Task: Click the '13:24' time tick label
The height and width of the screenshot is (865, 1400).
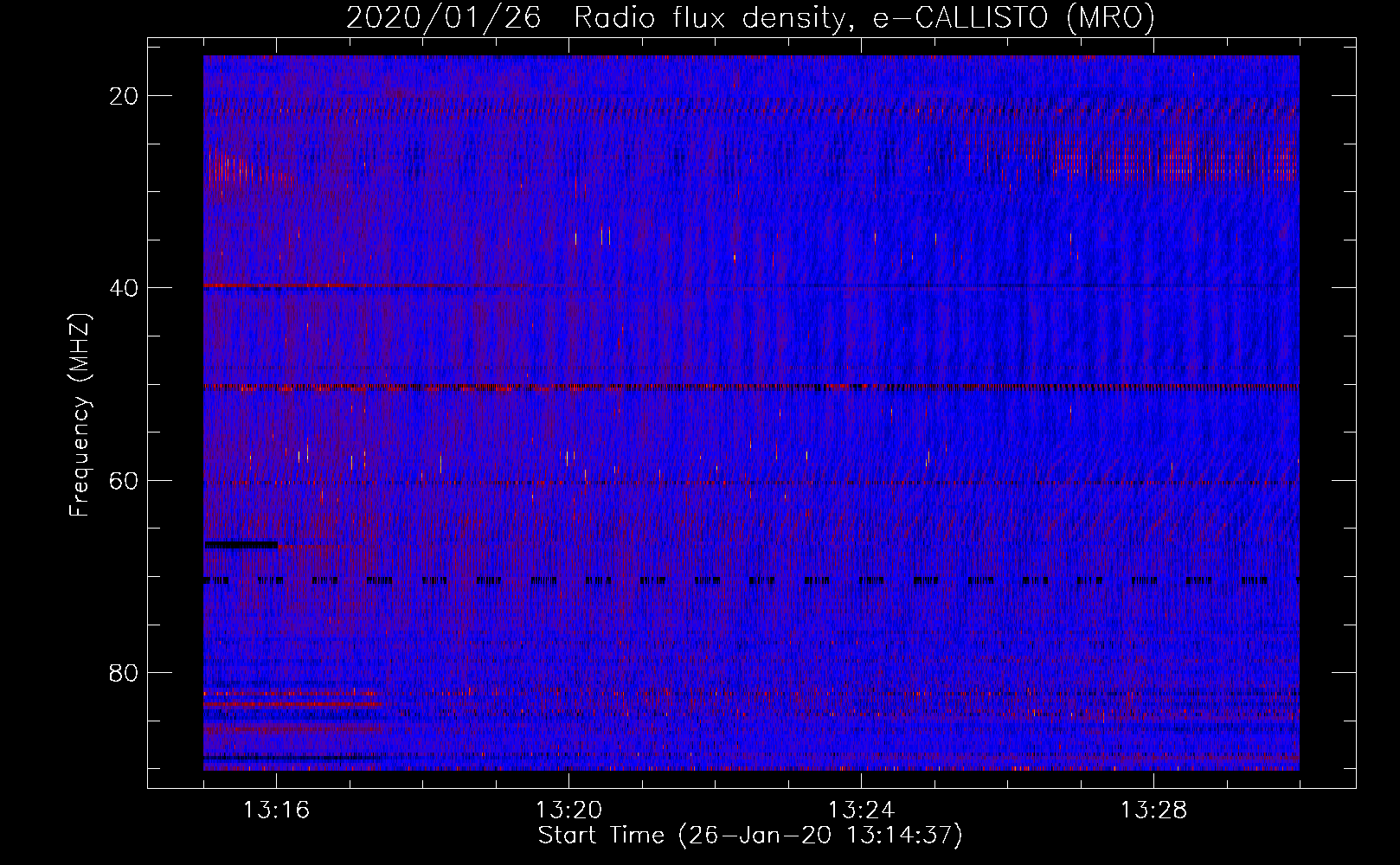Action: [861, 811]
